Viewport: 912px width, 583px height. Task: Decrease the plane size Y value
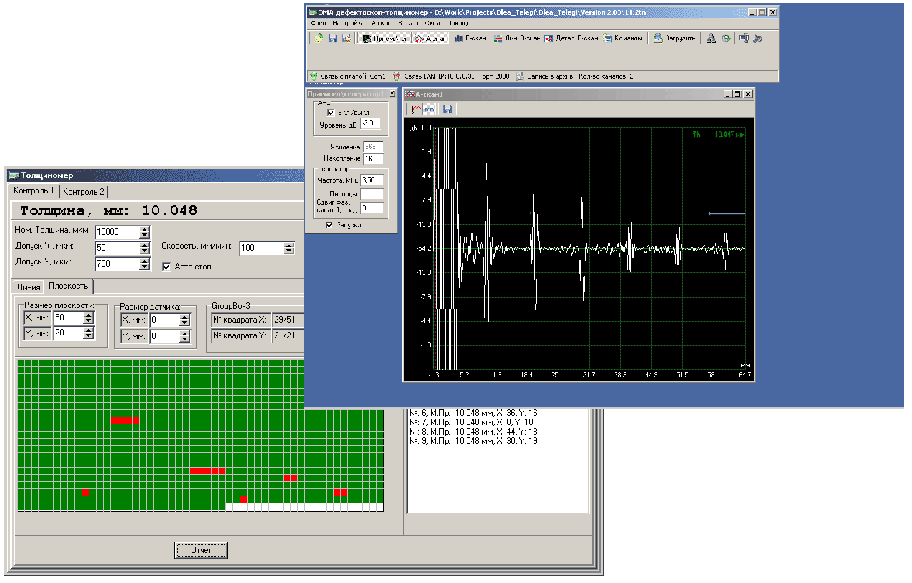pos(88,336)
